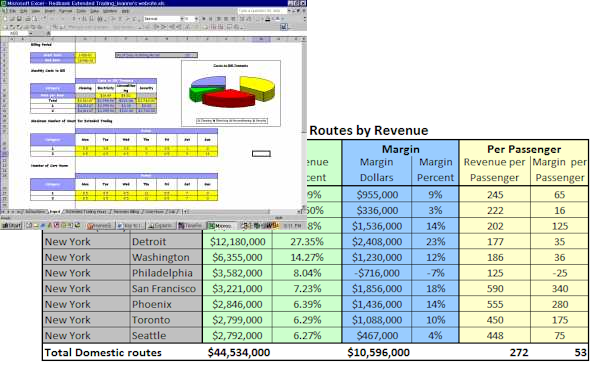The height and width of the screenshot is (370, 592).
Task: Click the 'Per Passenger' group header
Action: point(524,149)
